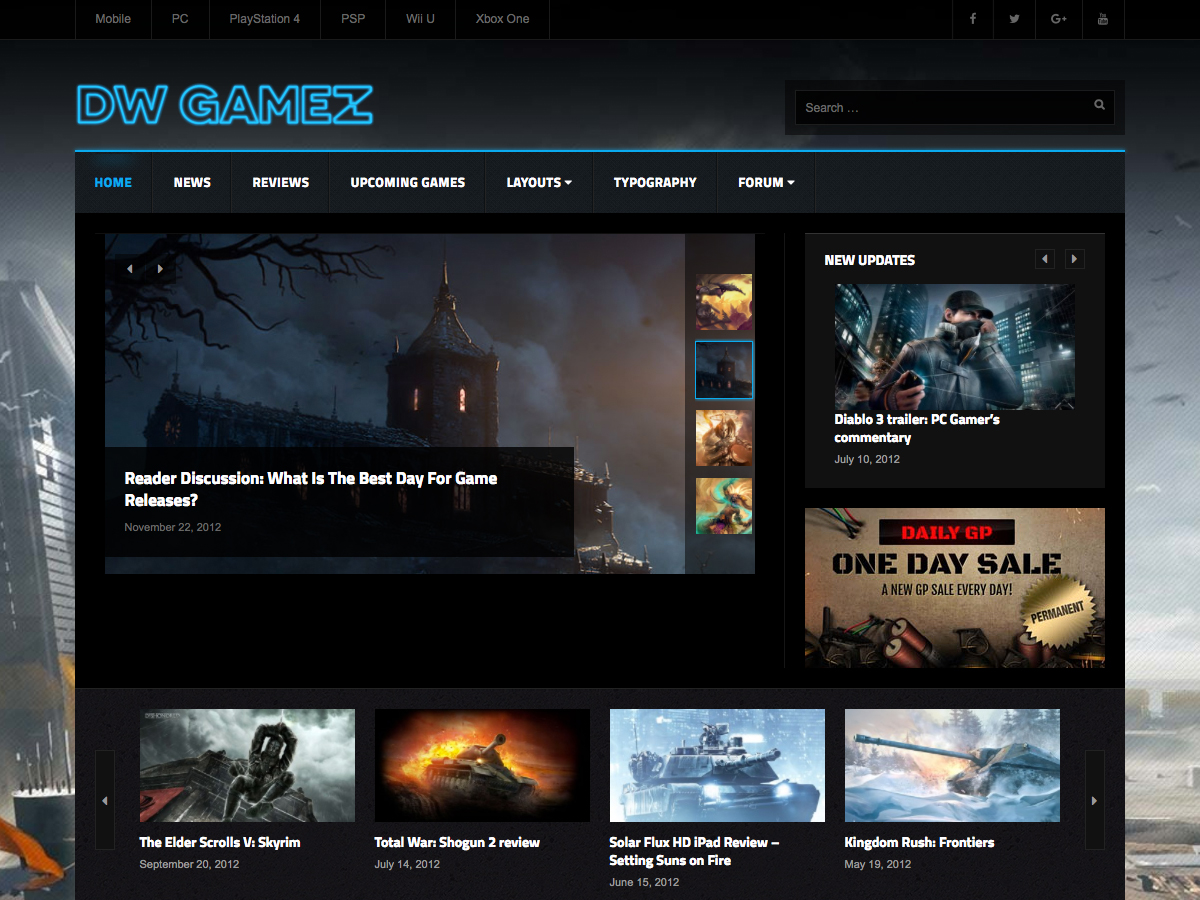Click the Kingdom Rush snowy tank image
The image size is (1200, 900).
coord(952,765)
